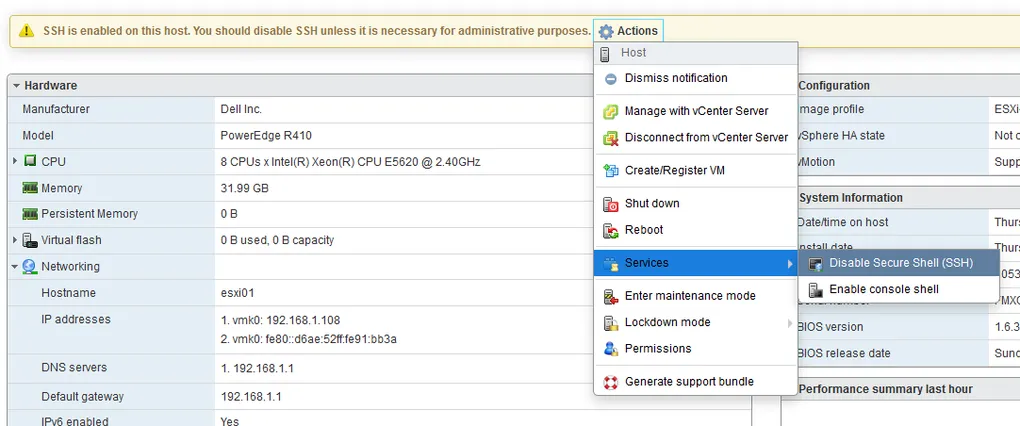Image resolution: width=1020 pixels, height=426 pixels.
Task: Expand the CPU row
Action: [15, 161]
